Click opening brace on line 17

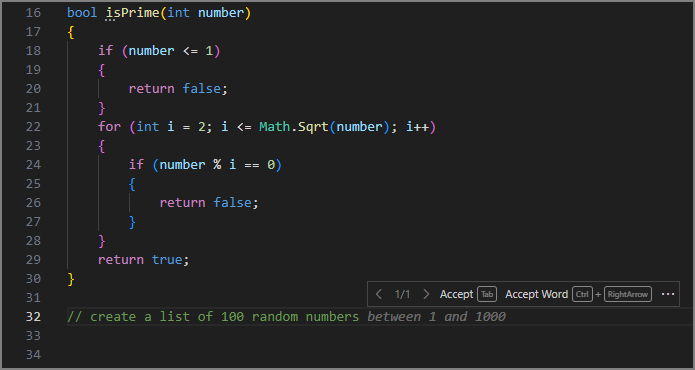tap(70, 32)
